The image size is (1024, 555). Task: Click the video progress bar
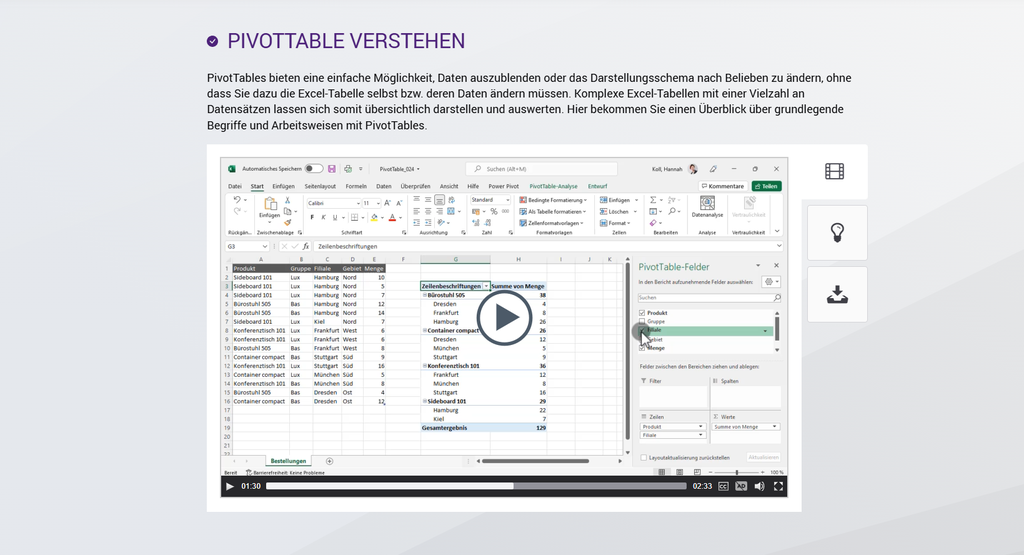point(476,486)
